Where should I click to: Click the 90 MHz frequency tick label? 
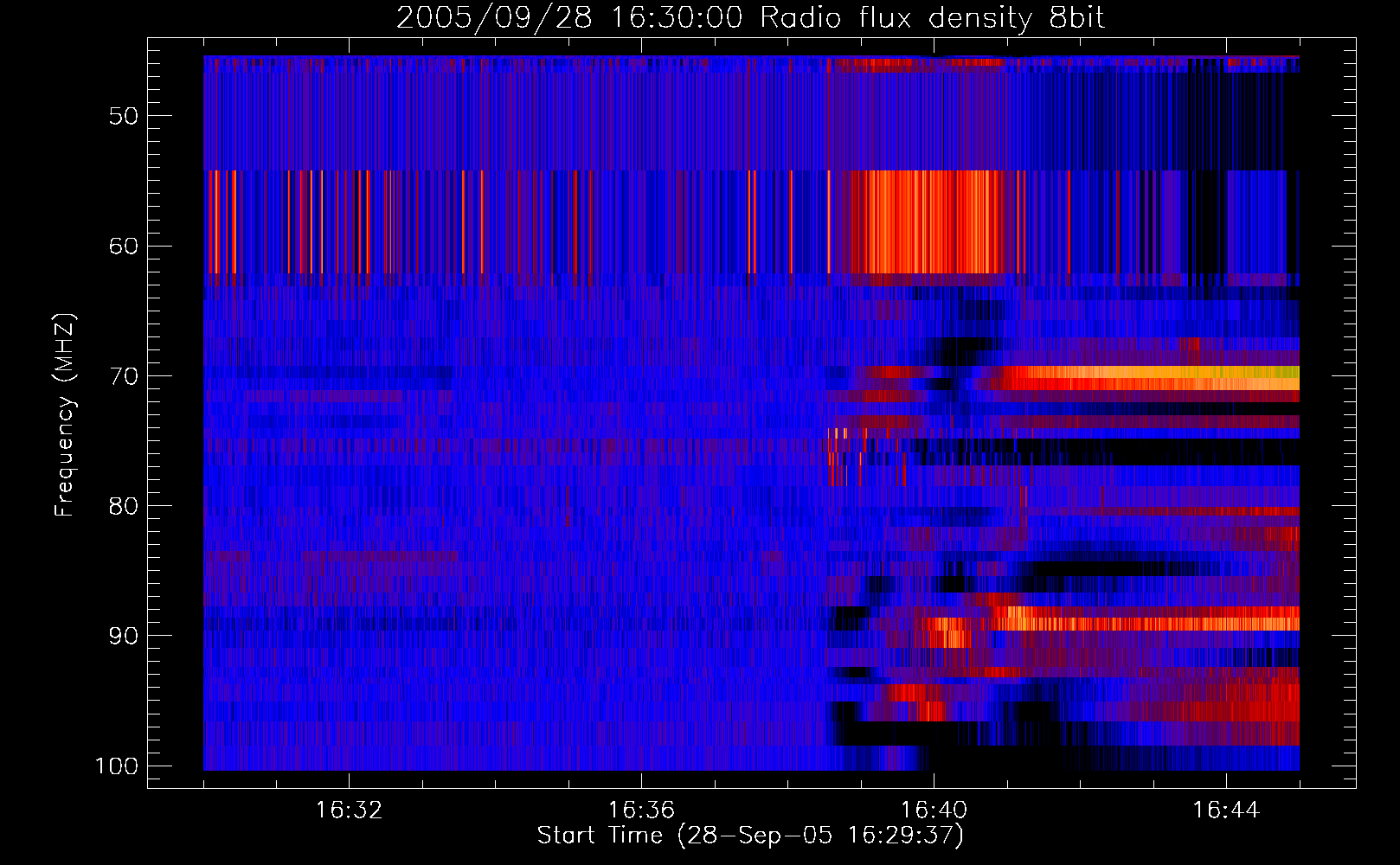tap(124, 636)
